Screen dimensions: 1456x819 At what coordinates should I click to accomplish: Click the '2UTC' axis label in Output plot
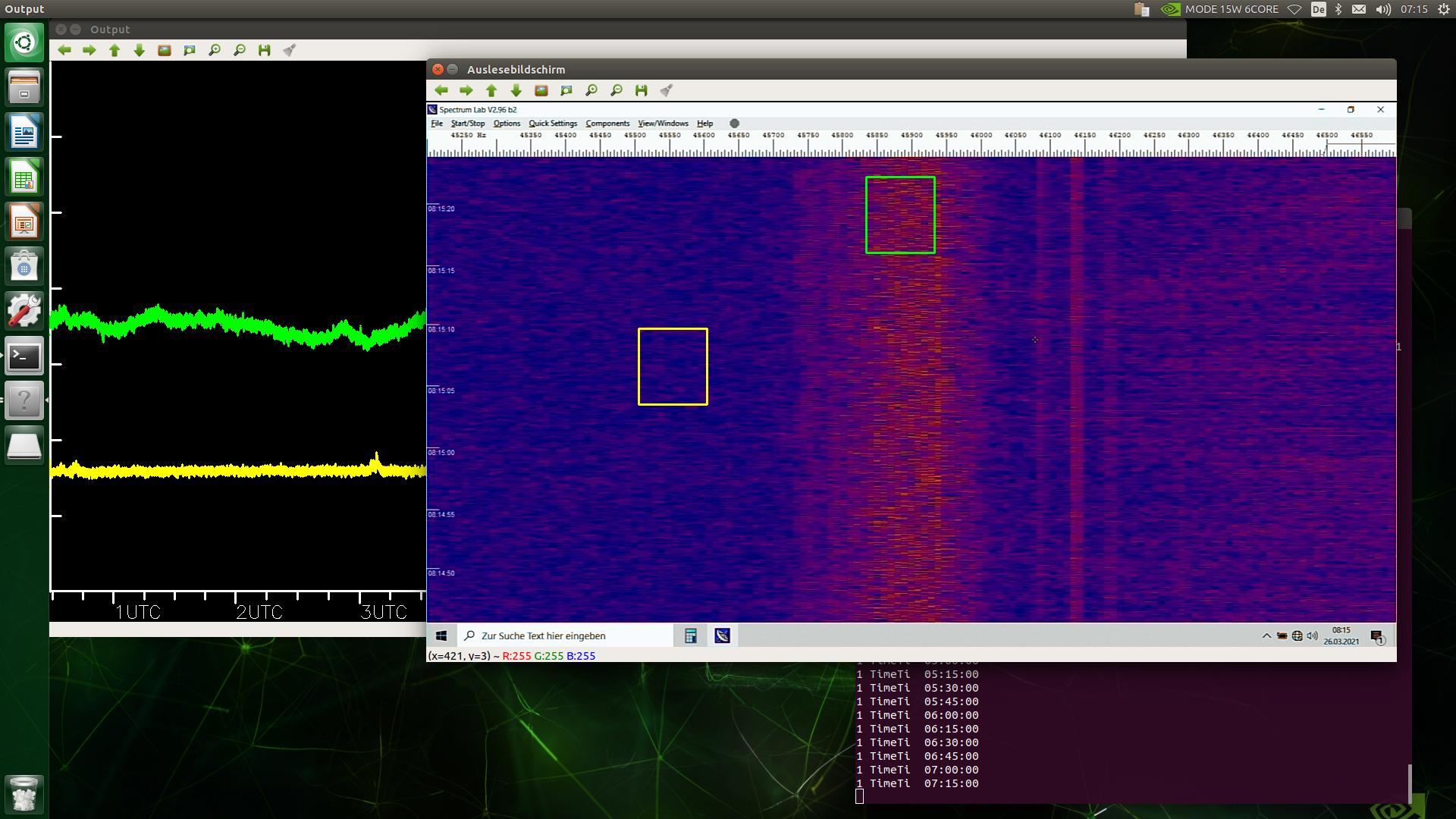pyautogui.click(x=259, y=612)
